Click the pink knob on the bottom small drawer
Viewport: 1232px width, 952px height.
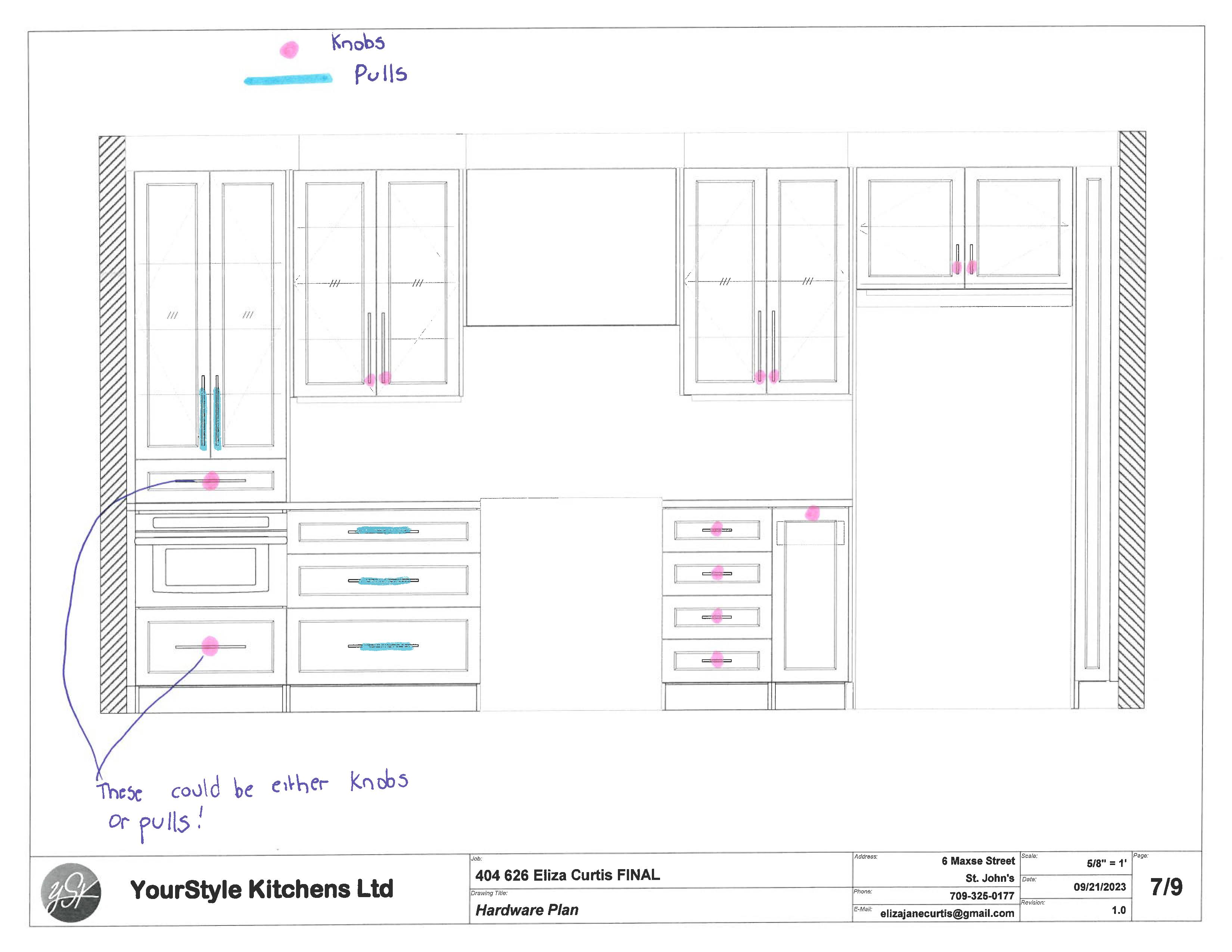(x=717, y=659)
